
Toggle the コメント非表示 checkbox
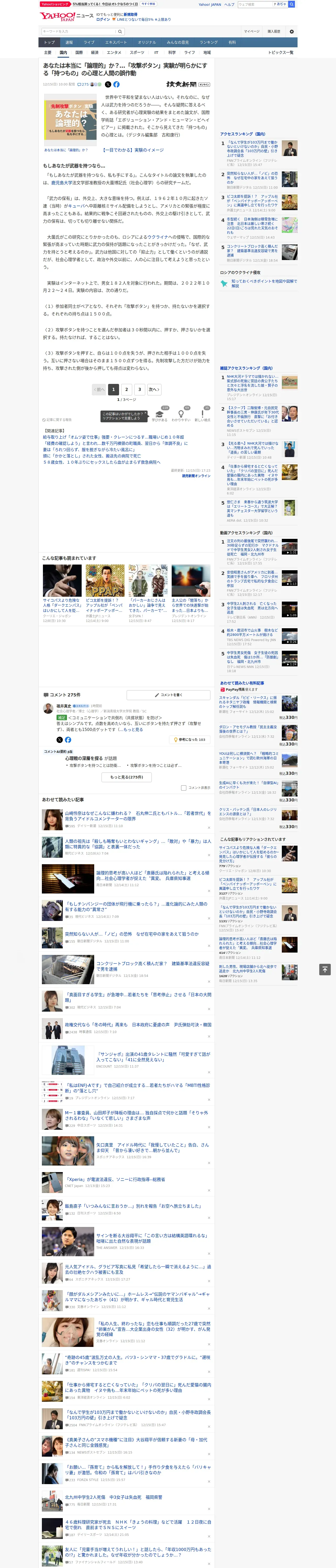[183, 788]
